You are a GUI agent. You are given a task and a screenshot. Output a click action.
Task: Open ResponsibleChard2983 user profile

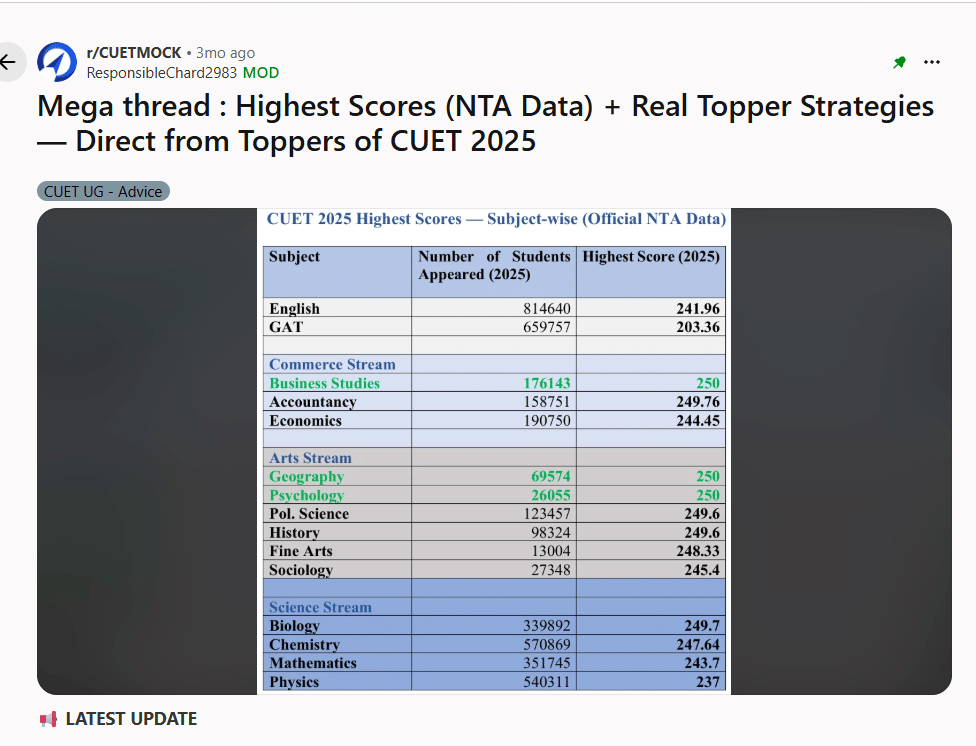(162, 73)
